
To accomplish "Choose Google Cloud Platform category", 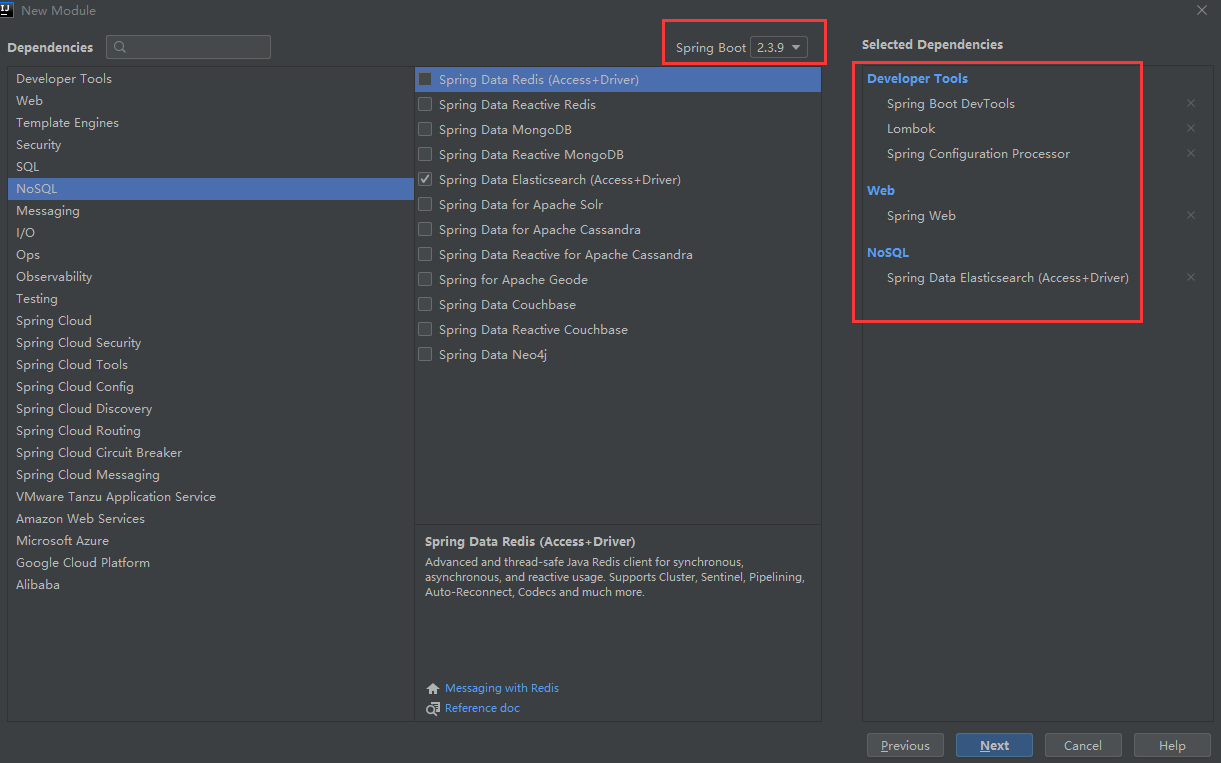I will (x=211, y=562).
